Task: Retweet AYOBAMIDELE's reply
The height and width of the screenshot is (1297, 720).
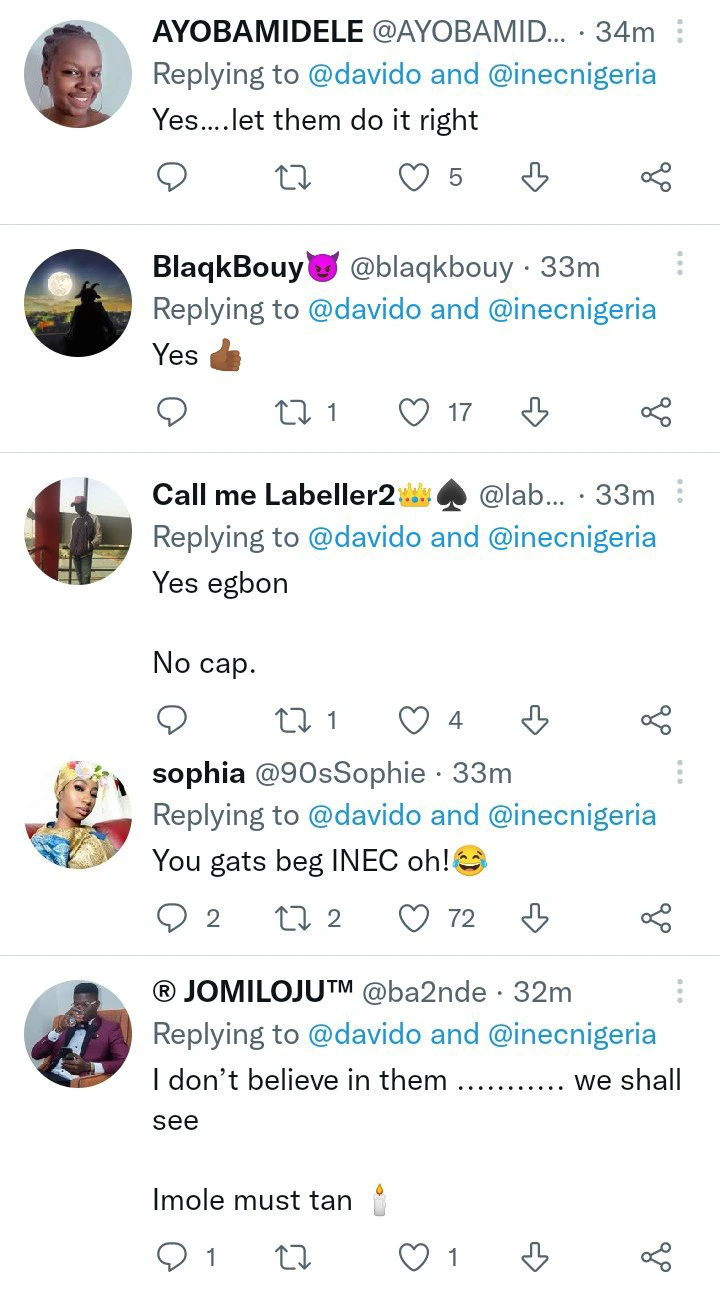Action: (x=293, y=178)
